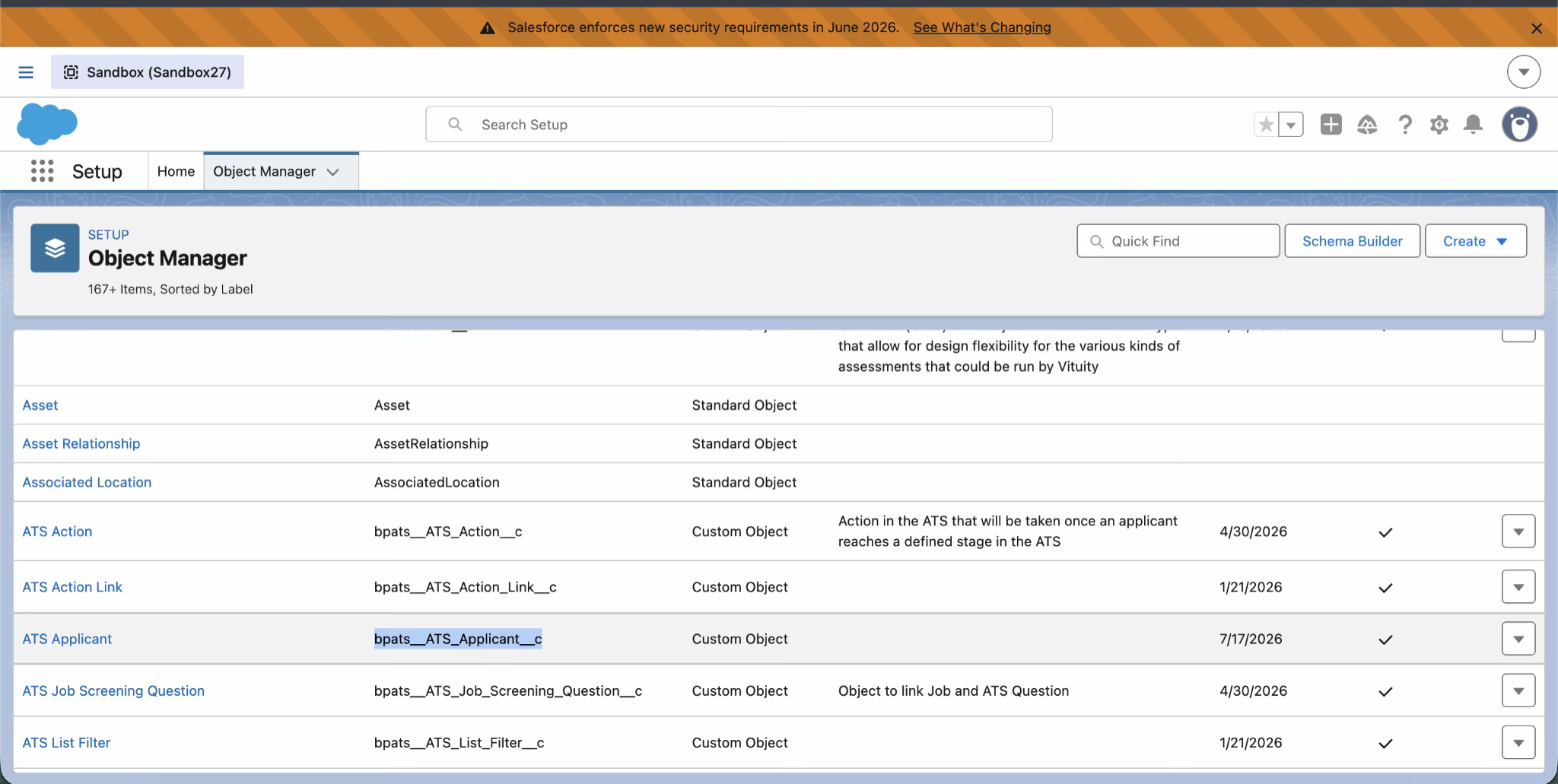
Task: Open the setup gear menu
Action: coord(1439,125)
